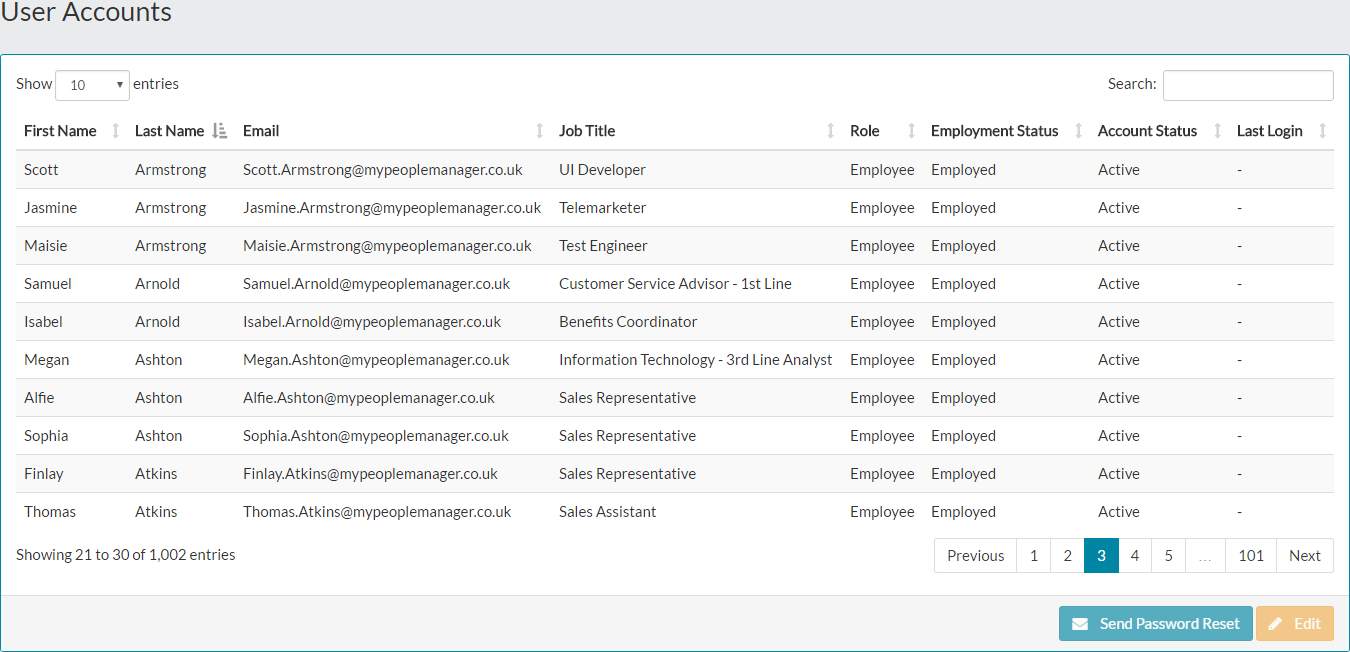Sort by Last Login arrows icon

1323,131
